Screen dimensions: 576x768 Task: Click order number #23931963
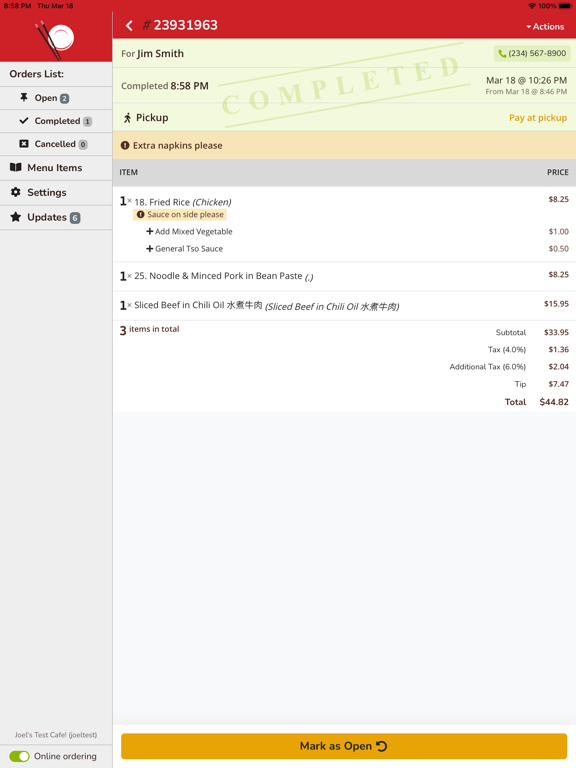(180, 25)
